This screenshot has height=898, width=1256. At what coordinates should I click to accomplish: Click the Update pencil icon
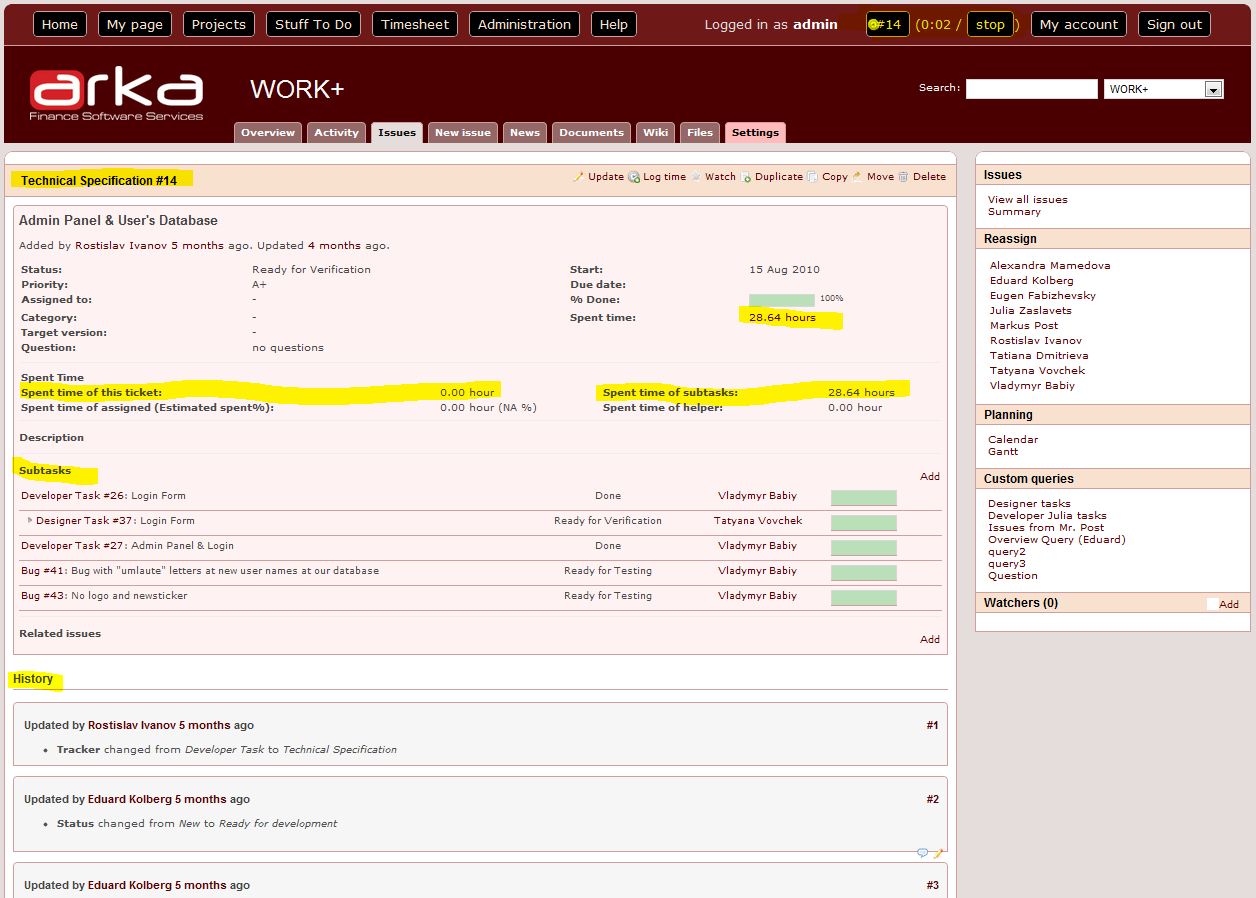pos(578,177)
